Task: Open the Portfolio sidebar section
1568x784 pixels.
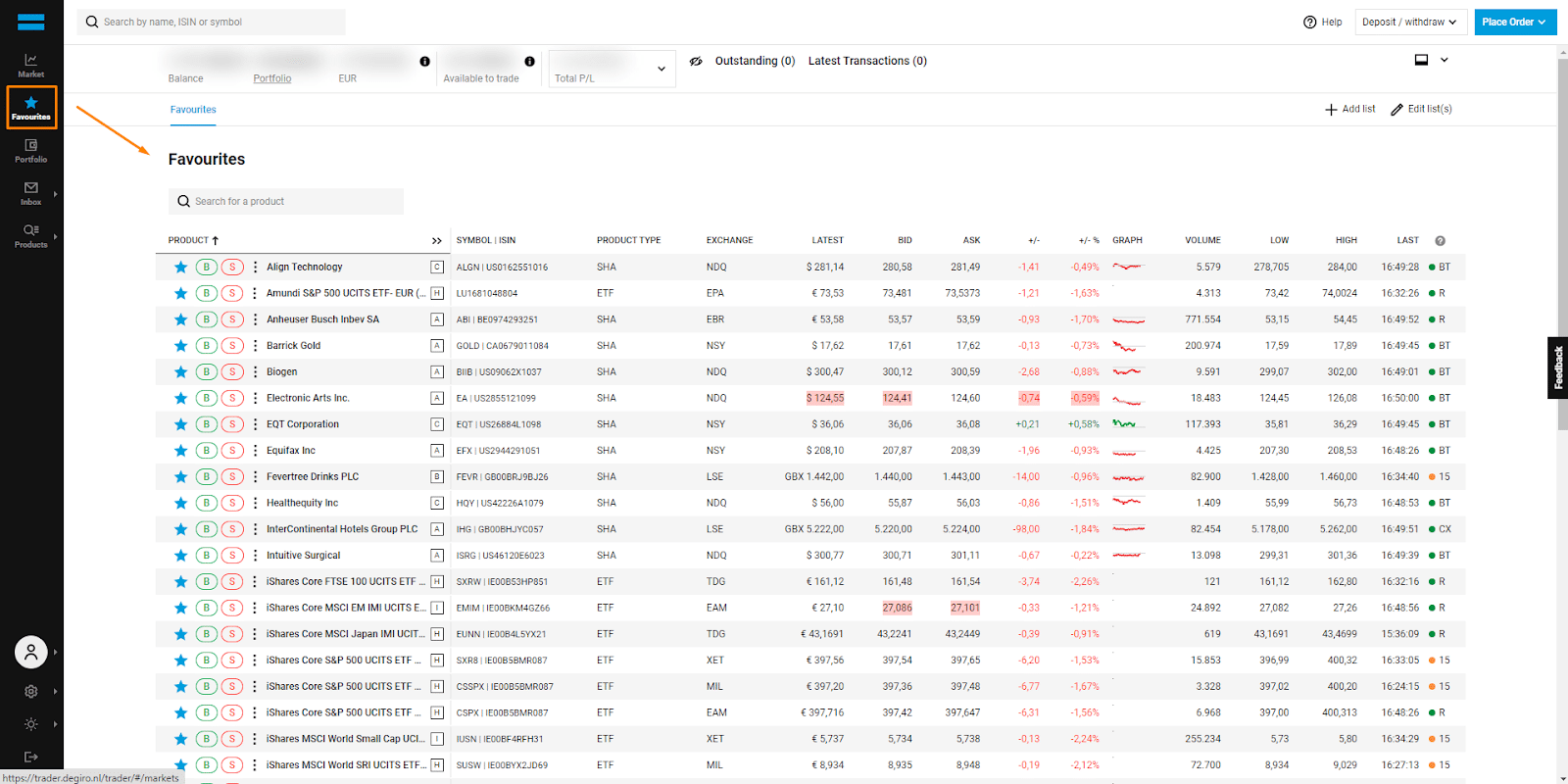Action: pos(31,150)
